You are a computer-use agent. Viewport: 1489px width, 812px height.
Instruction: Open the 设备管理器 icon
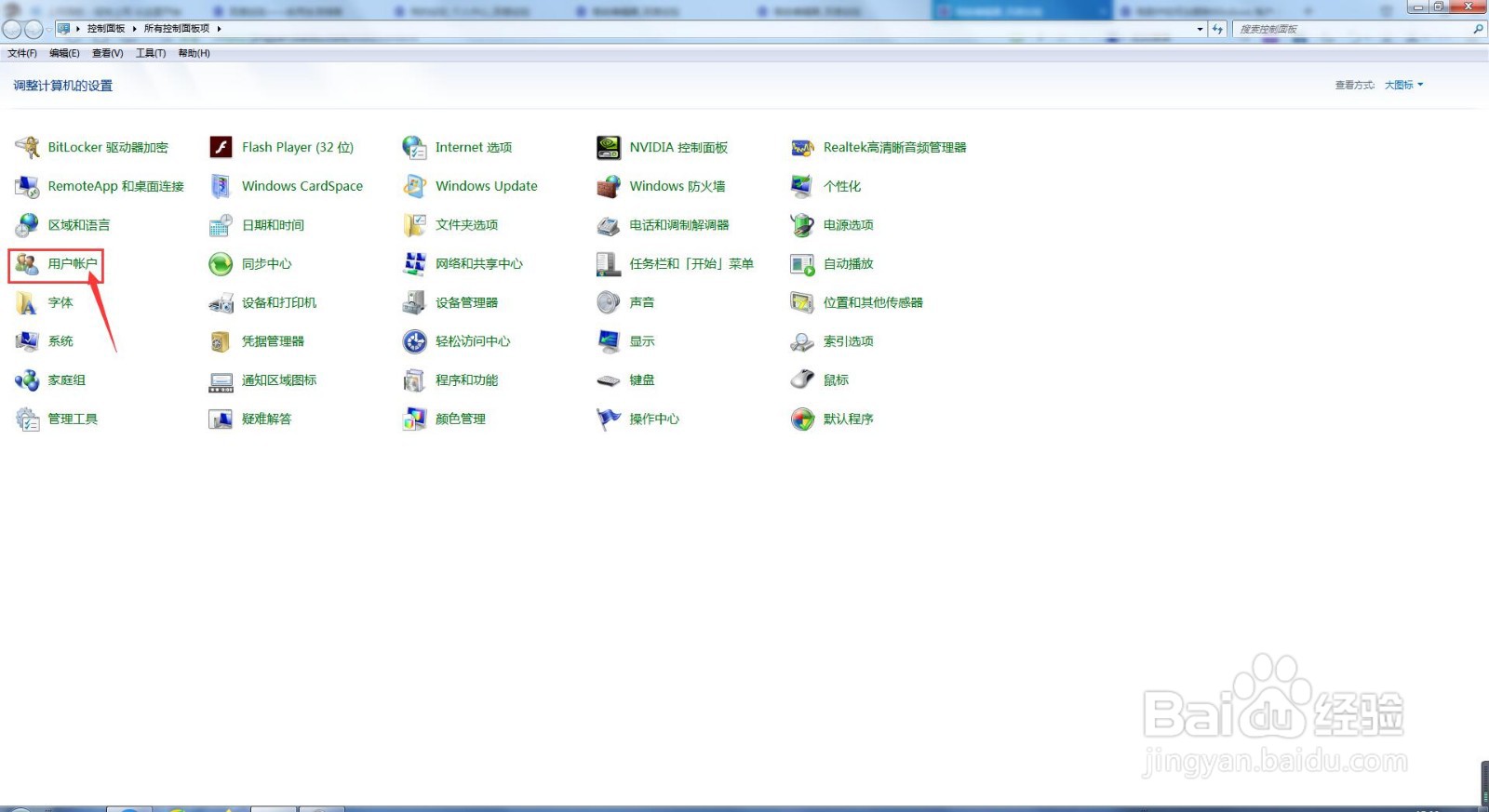[x=414, y=303]
